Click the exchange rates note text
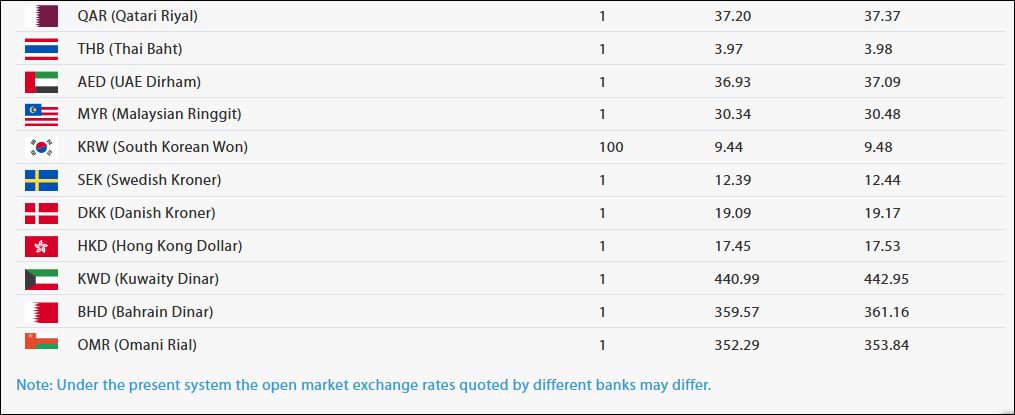 [x=363, y=384]
